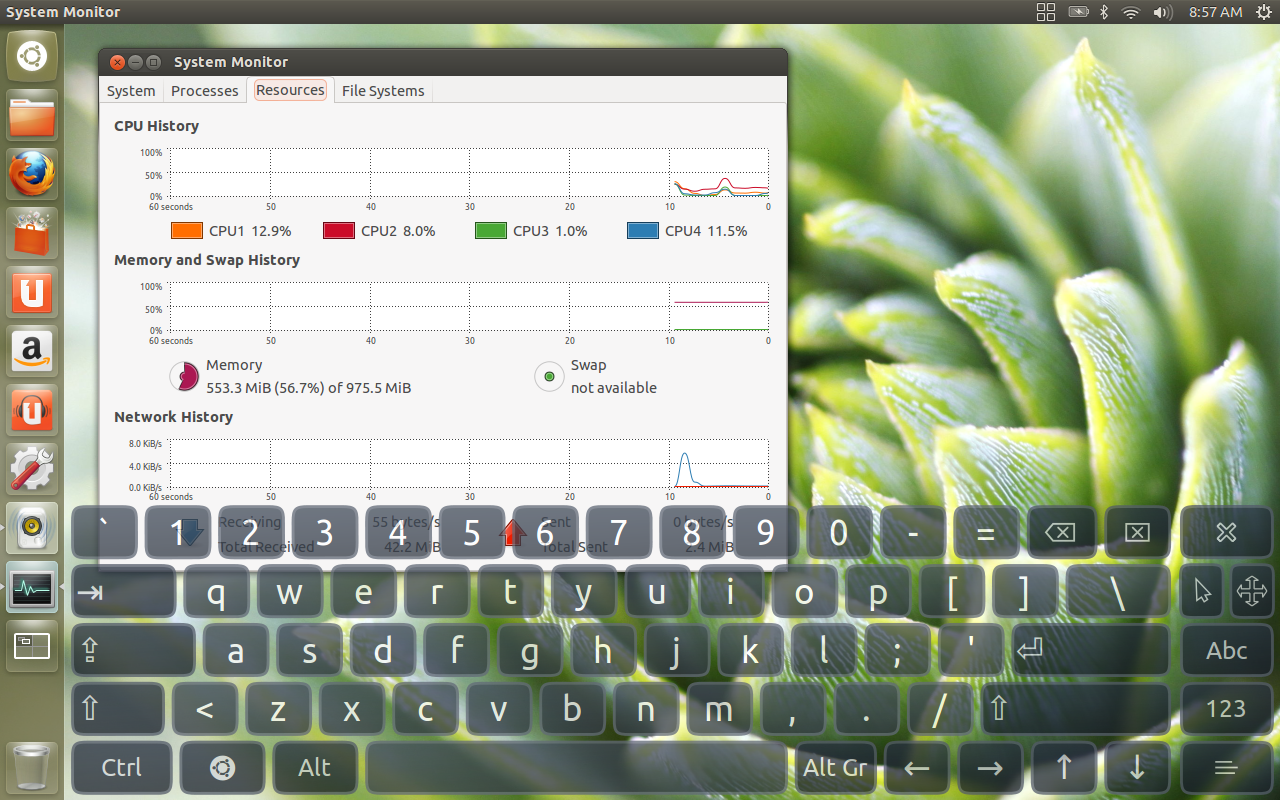The width and height of the screenshot is (1280, 800).
Task: Open the Amazon launcher icon
Action: coord(32,352)
